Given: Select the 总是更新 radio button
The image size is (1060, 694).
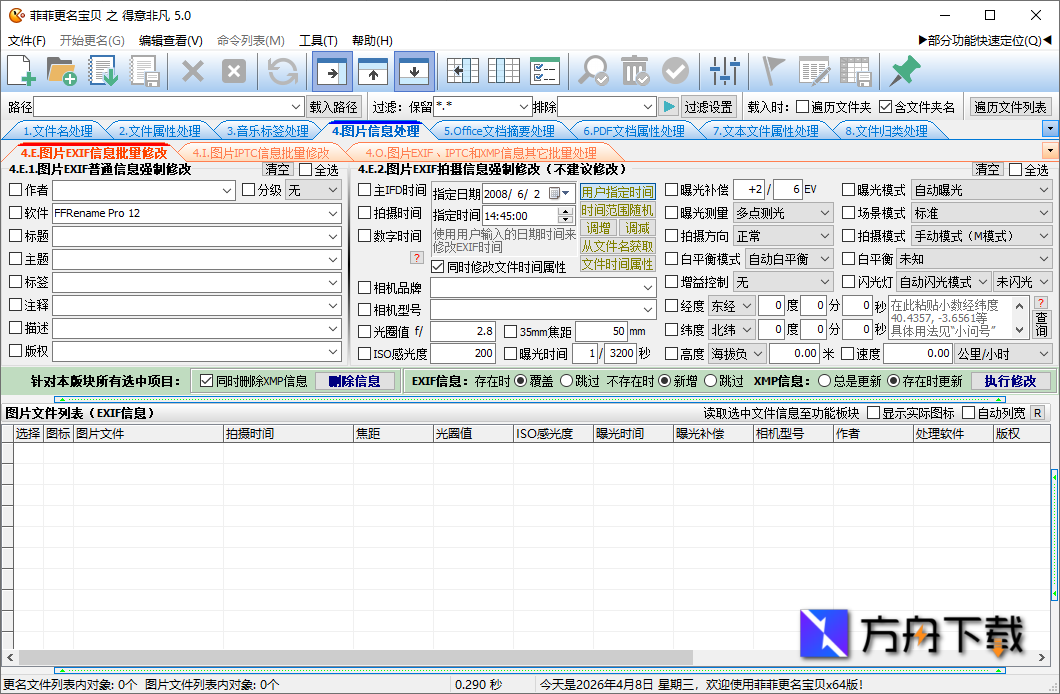Looking at the screenshot, I should click(x=825, y=381).
